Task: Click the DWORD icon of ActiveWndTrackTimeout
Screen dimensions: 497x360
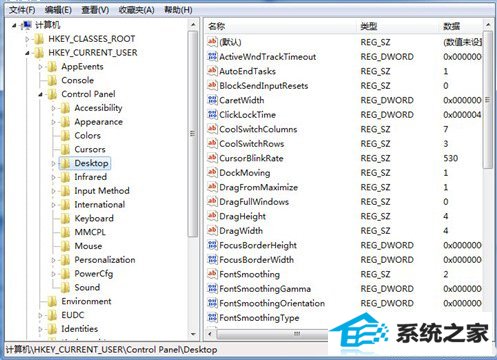Action: [x=212, y=56]
